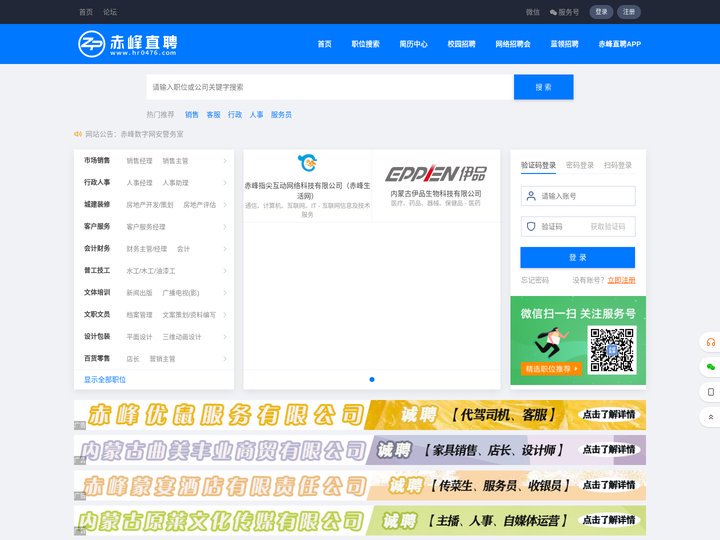Open 简历中心 in the navigation
This screenshot has height=540, width=720.
pyautogui.click(x=413, y=44)
